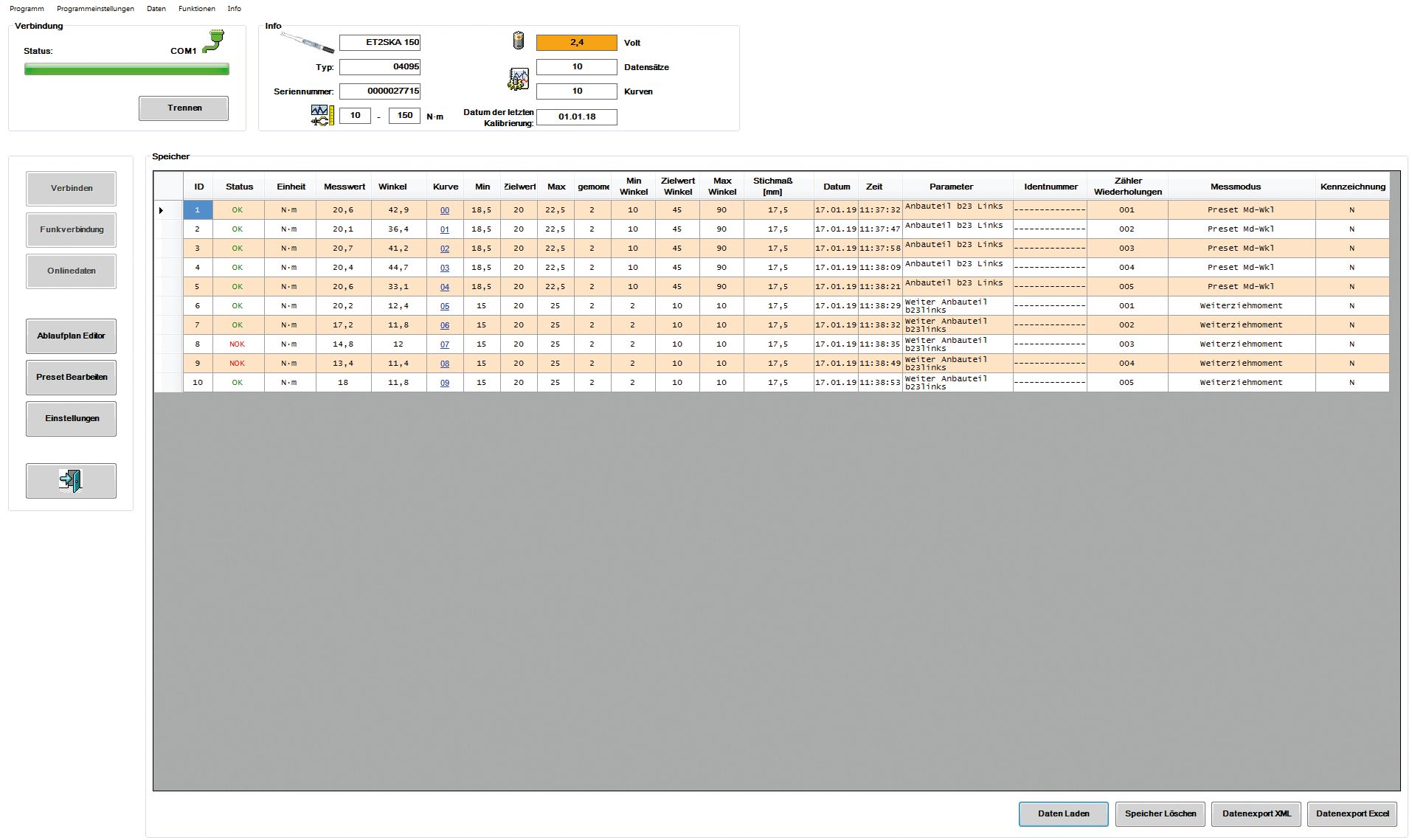Click the green connection status bar
Screen dimensions: 1412x840
pos(126,69)
